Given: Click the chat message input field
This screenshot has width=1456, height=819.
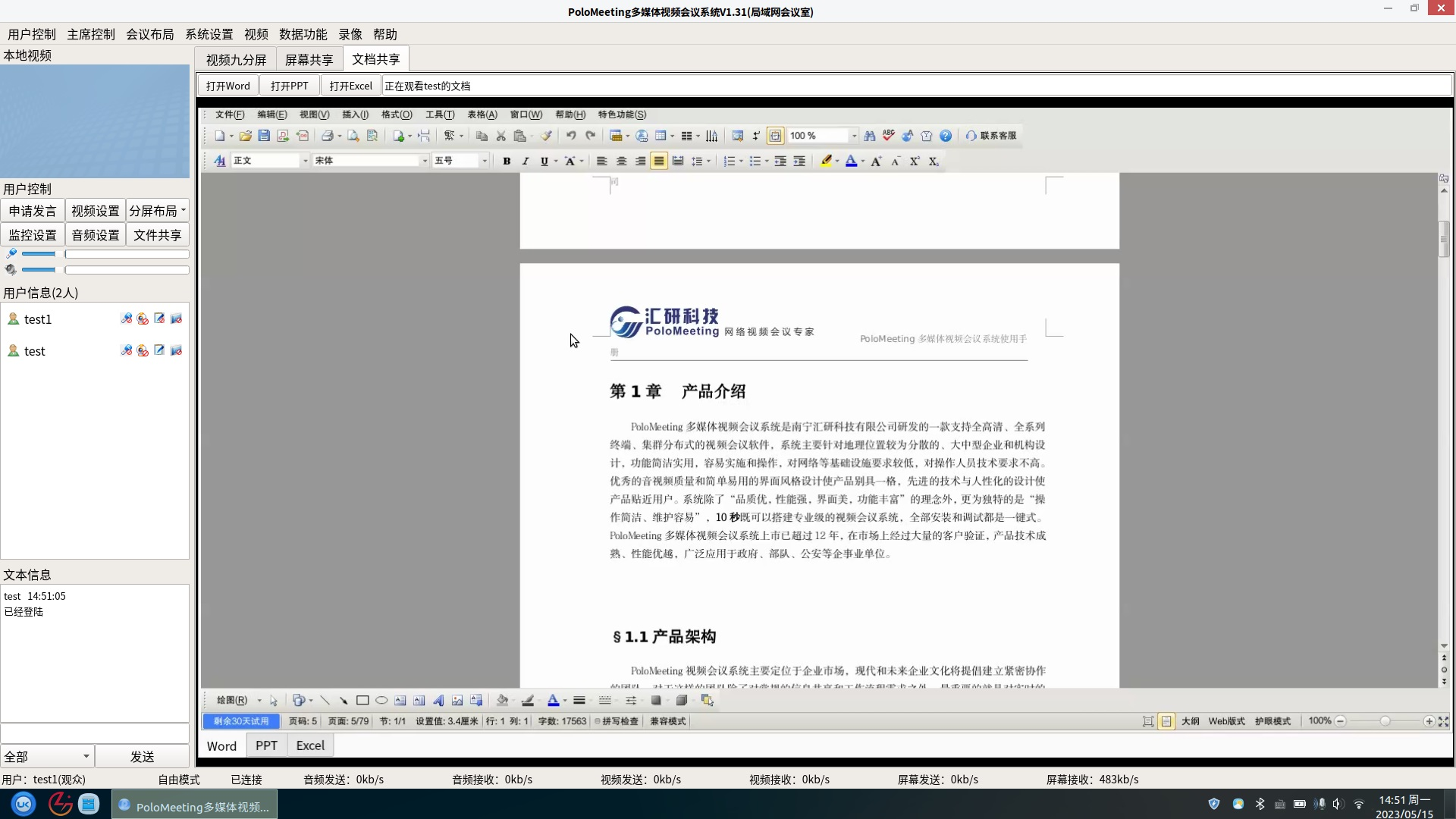Looking at the screenshot, I should 95,733.
